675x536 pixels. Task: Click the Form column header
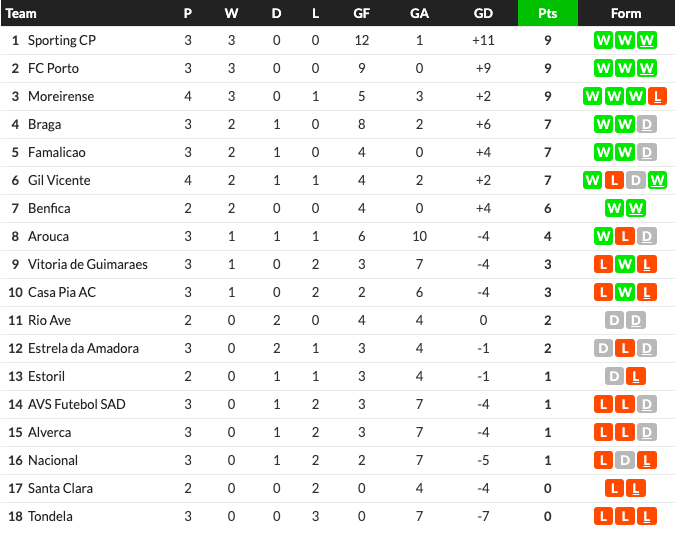(x=626, y=13)
